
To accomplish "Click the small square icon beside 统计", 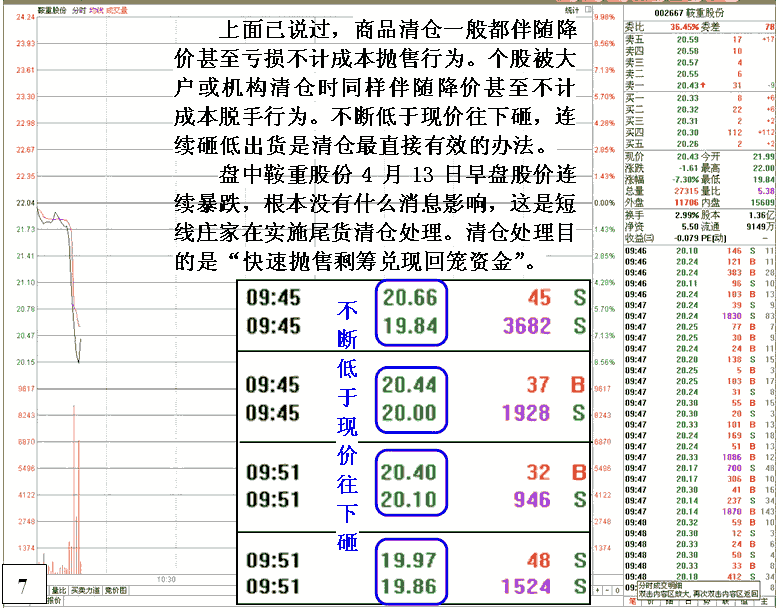I will click(588, 9).
